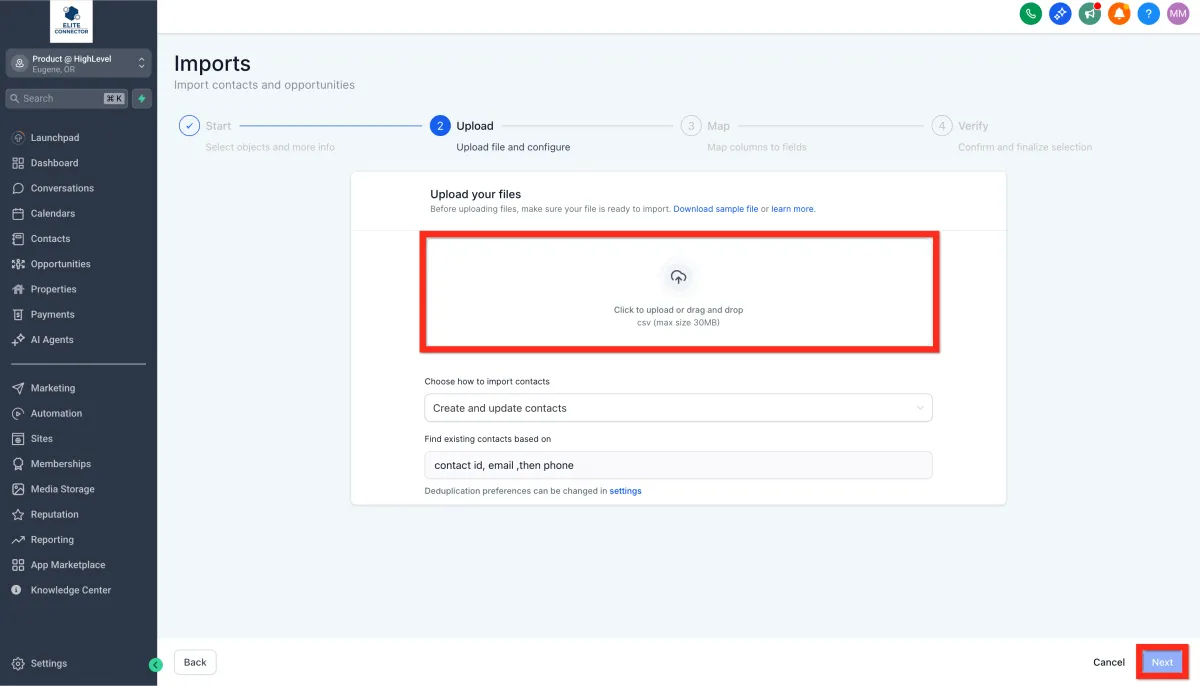Click the Launchpad rocket icon

18,138
